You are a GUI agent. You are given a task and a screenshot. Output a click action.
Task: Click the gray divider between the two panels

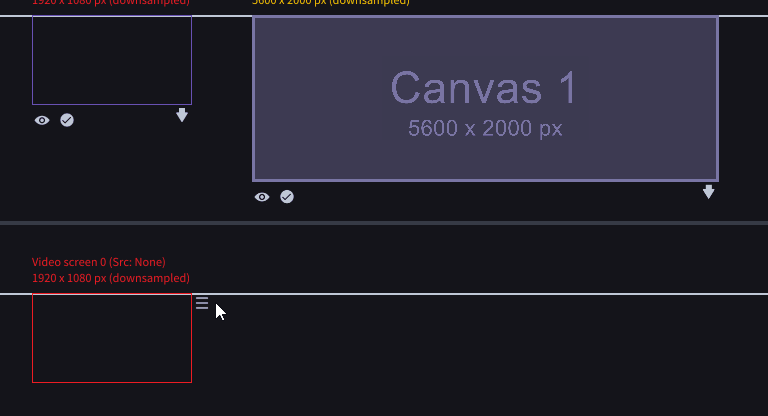(384, 222)
